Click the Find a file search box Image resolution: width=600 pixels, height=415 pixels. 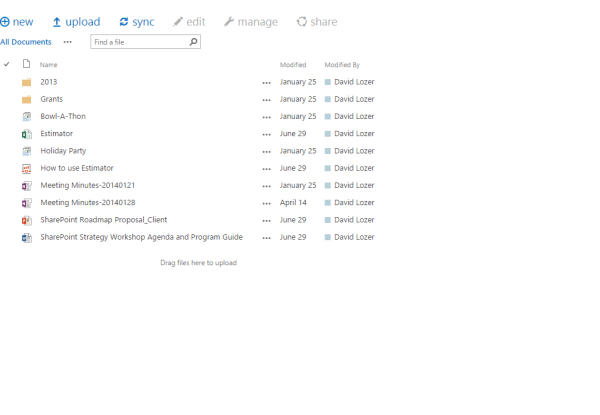pos(138,42)
